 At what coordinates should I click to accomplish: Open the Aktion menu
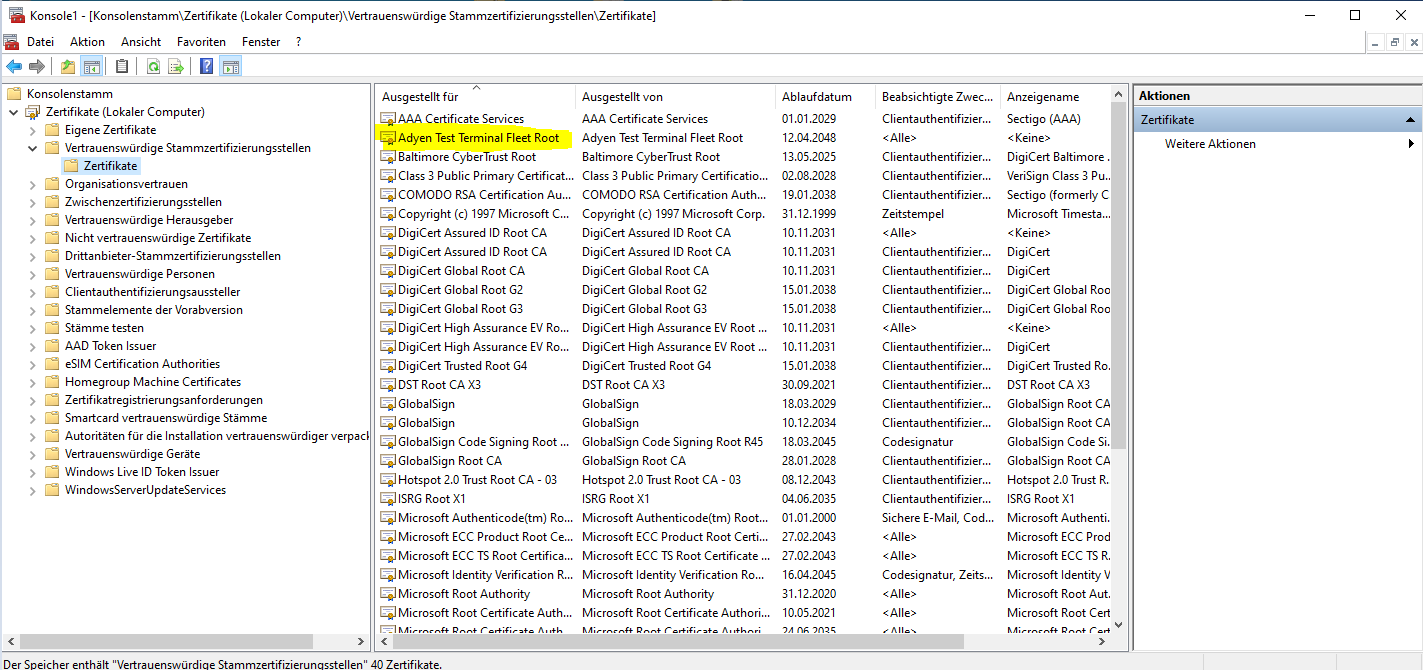click(x=87, y=42)
